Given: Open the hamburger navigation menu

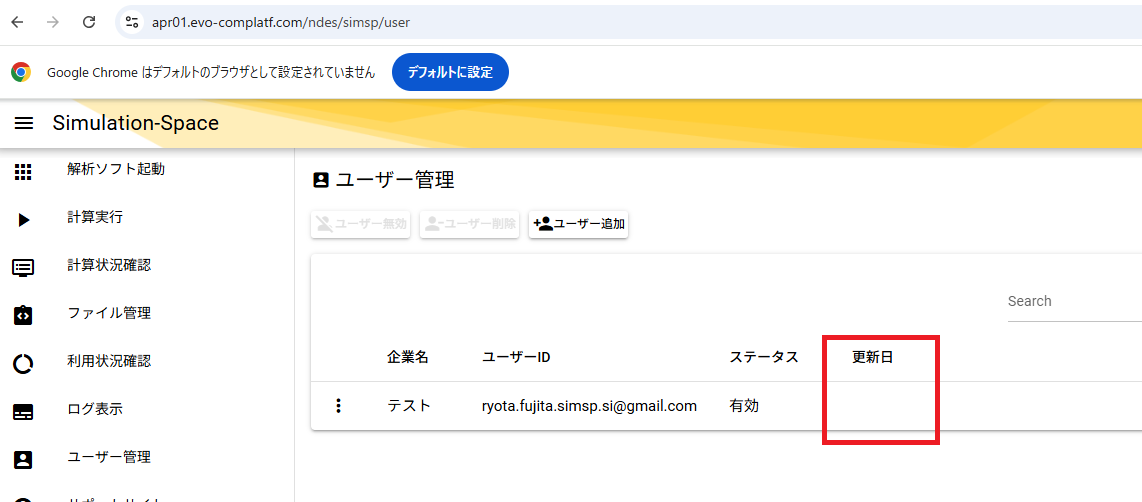Looking at the screenshot, I should tap(24, 123).
